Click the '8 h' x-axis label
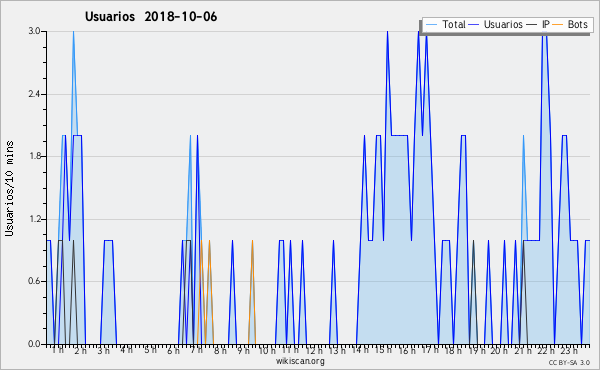This screenshot has width=600, height=370. 220,350
